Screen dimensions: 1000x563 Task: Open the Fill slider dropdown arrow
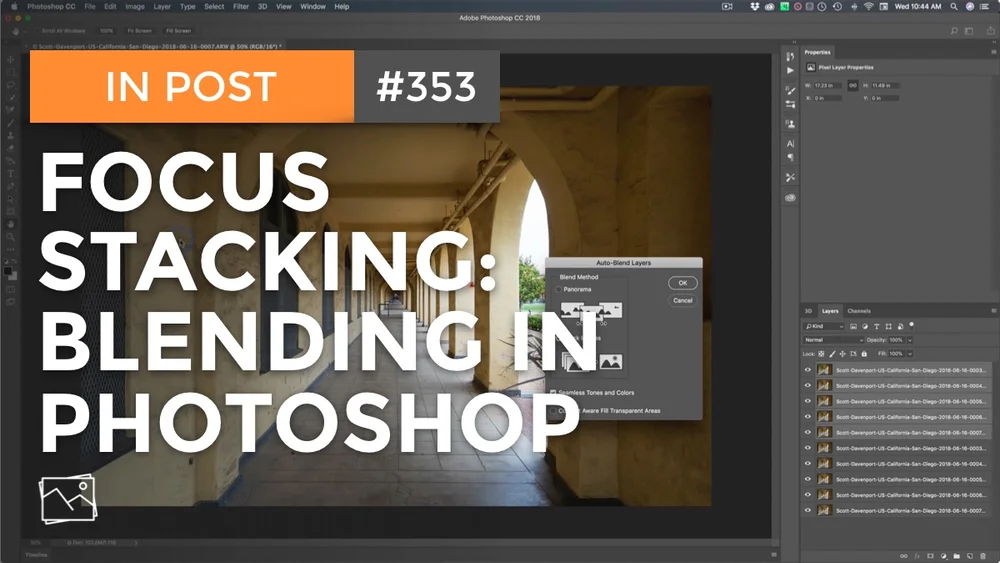[910, 354]
